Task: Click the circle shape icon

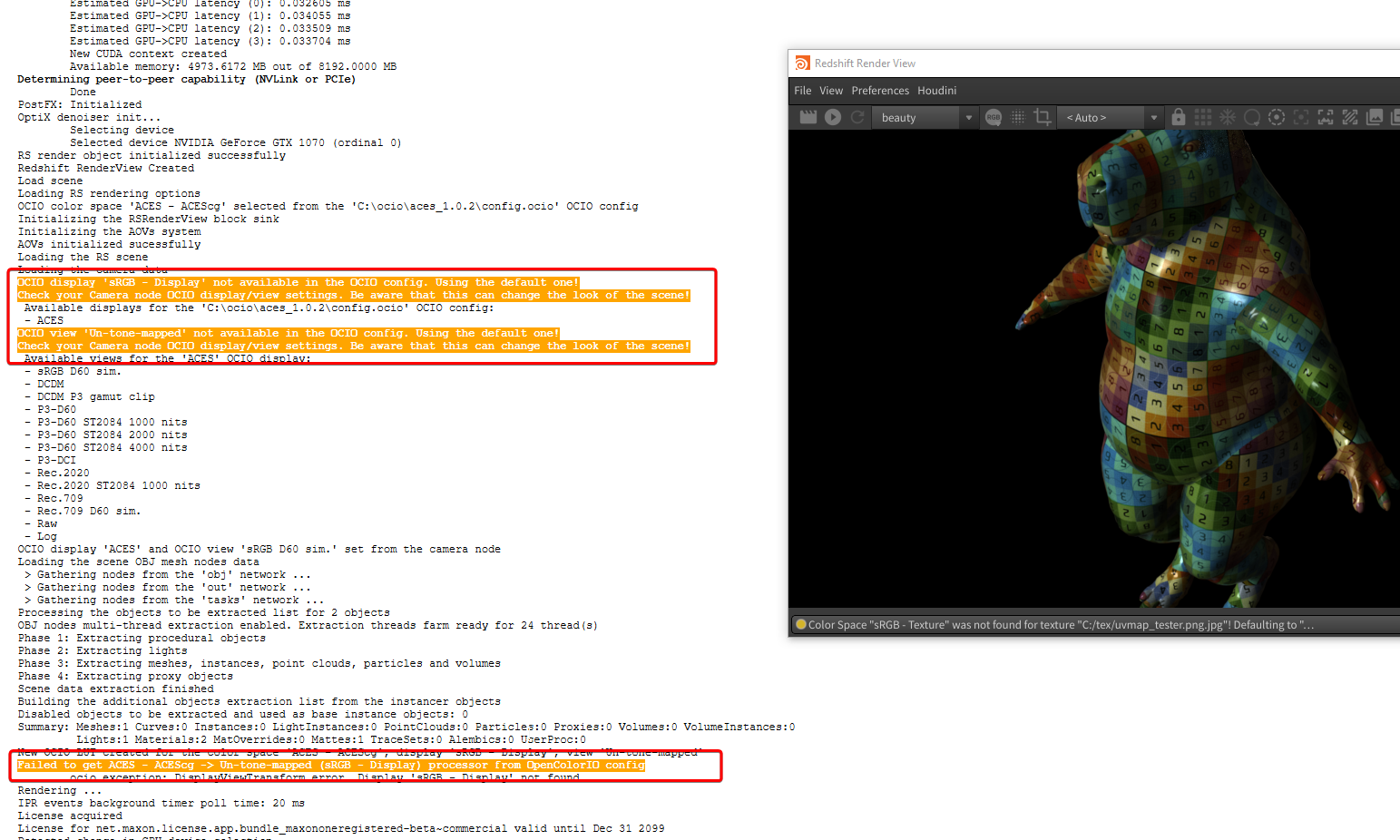Action: [x=1252, y=117]
